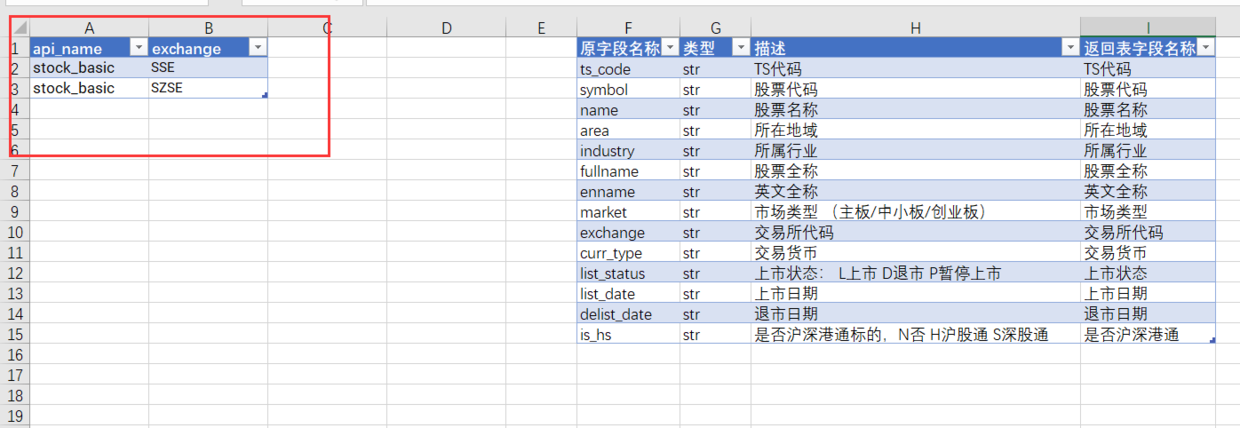Open the 返回表字段名称 filter dropdown
The height and width of the screenshot is (428, 1240).
1206,48
